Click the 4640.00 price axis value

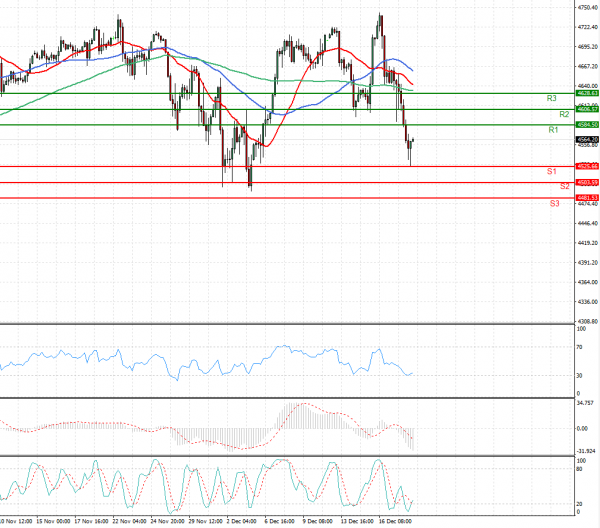pos(588,86)
